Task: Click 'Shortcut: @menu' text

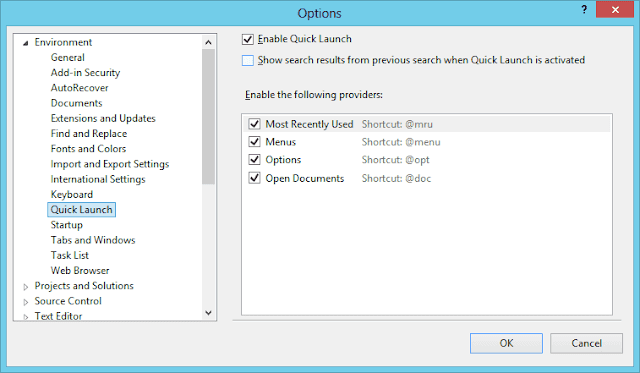Action: (x=401, y=142)
